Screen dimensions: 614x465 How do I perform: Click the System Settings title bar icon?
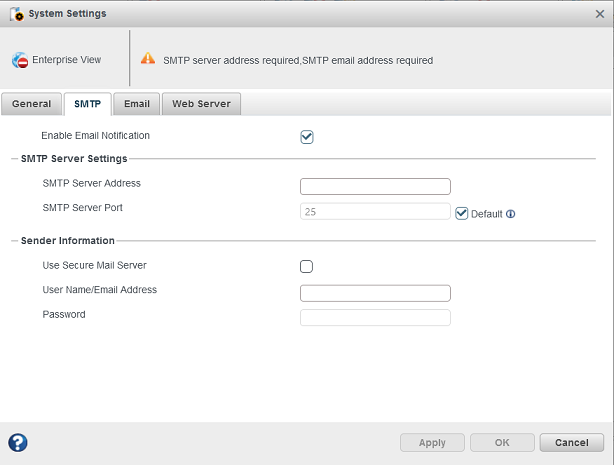point(17,13)
